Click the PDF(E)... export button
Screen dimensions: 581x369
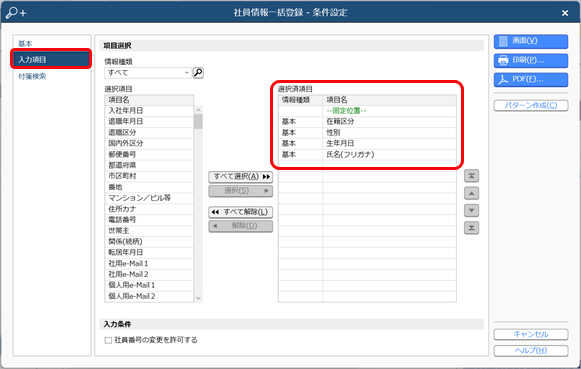click(531, 80)
